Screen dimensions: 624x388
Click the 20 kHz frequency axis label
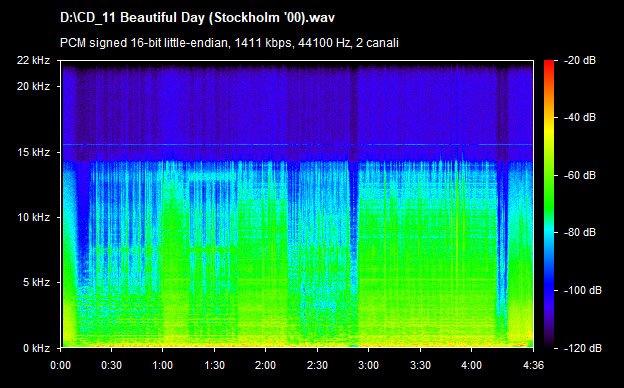click(33, 86)
